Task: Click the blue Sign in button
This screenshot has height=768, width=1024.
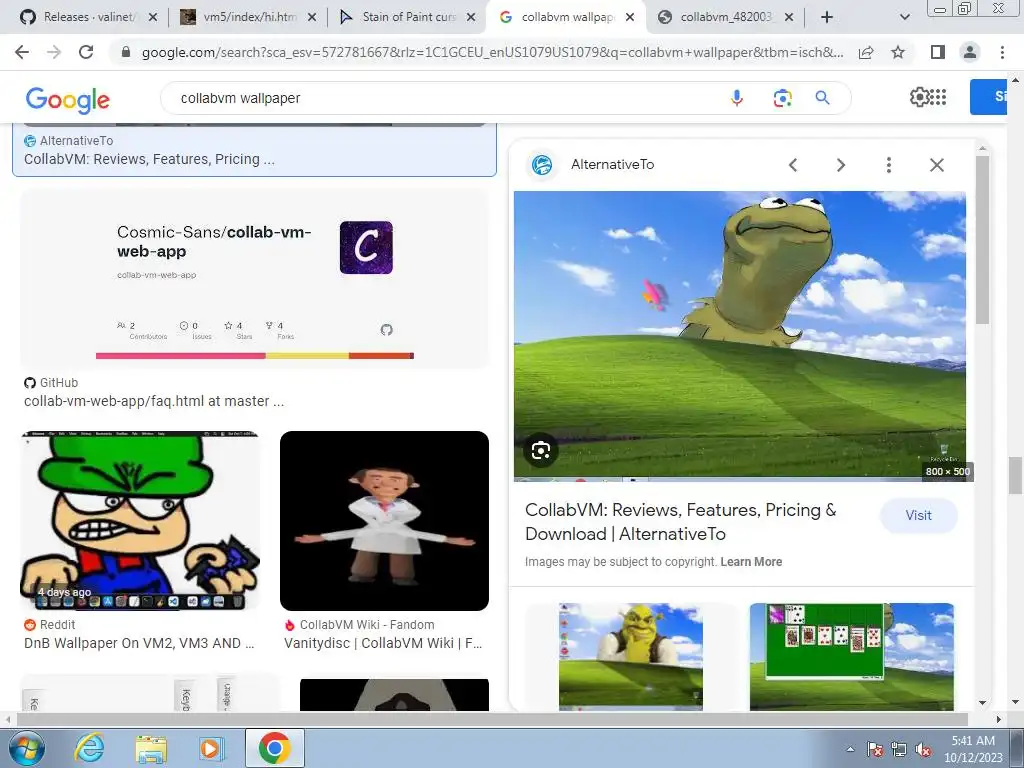Action: pyautogui.click(x=988, y=97)
